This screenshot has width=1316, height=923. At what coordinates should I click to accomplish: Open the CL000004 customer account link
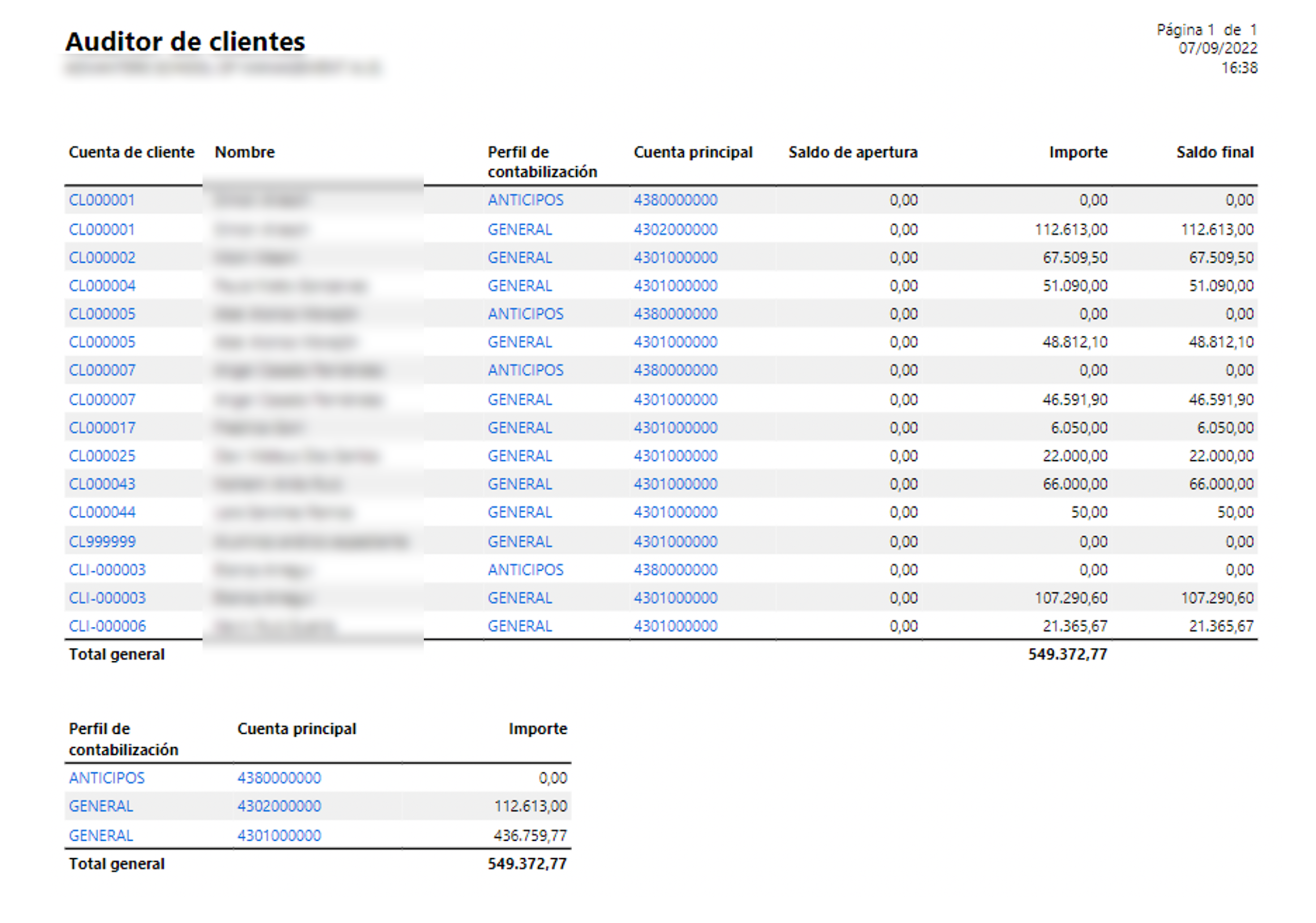coord(102,285)
